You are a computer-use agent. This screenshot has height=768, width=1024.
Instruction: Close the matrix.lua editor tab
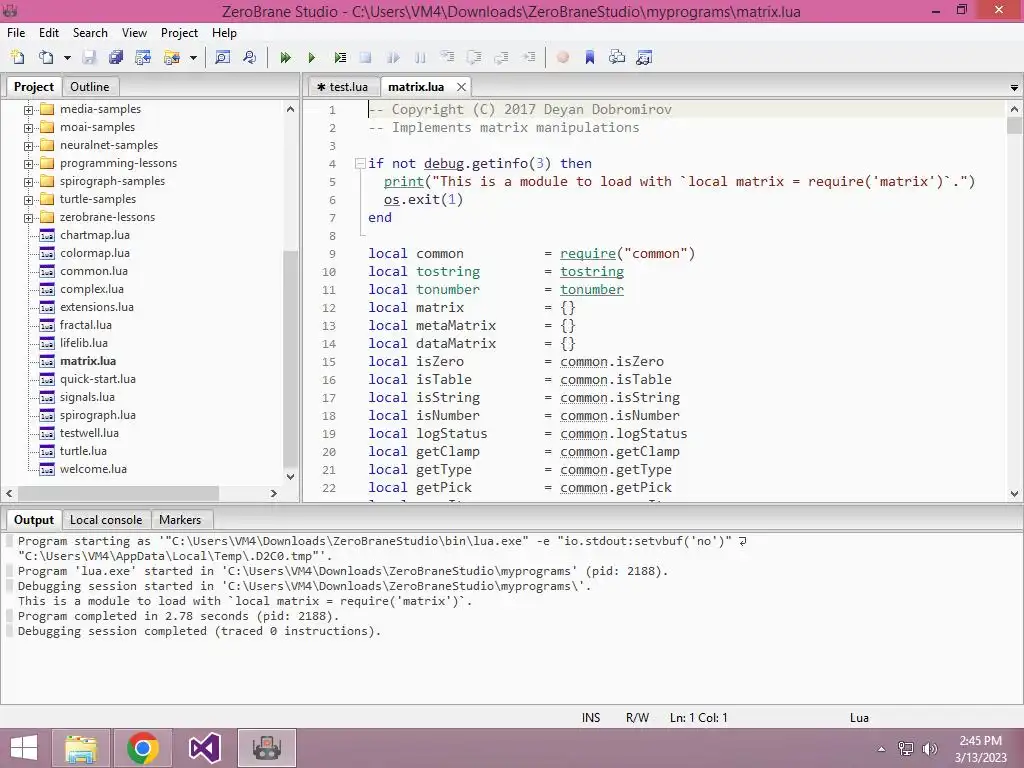click(x=462, y=87)
